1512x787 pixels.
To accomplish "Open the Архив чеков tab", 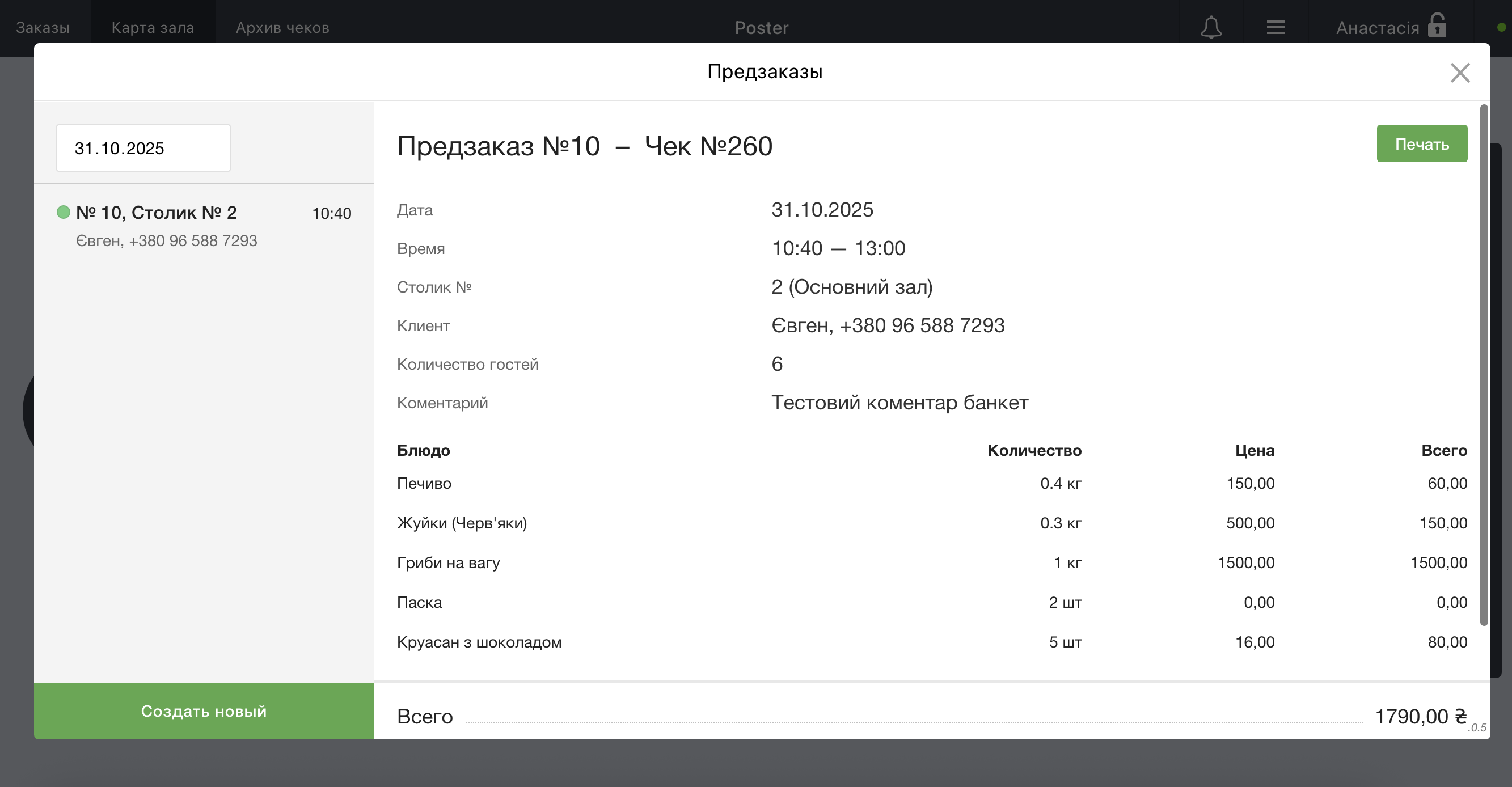I will pyautogui.click(x=282, y=27).
